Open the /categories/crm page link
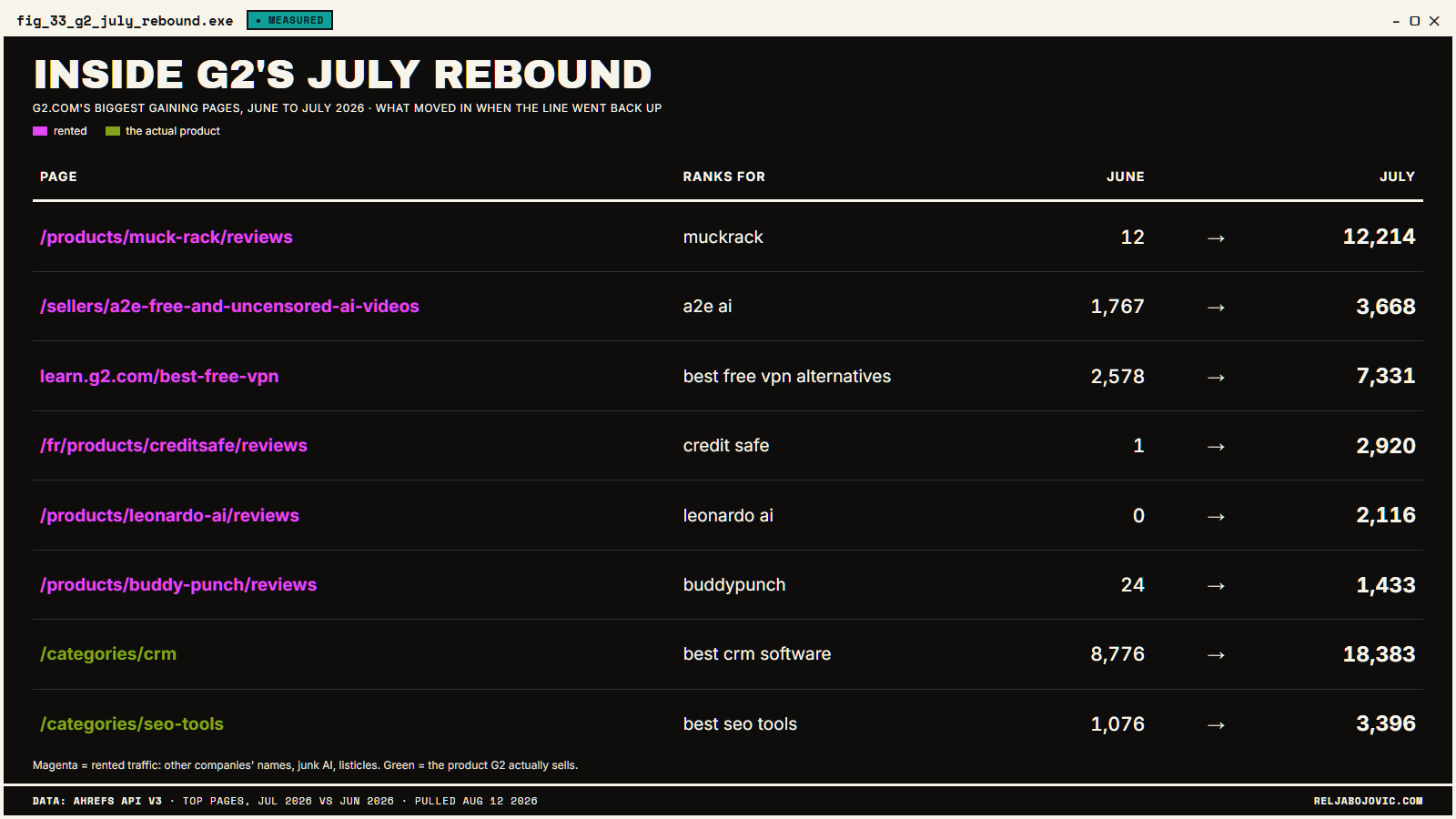This screenshot has height=819, width=1456. [x=108, y=654]
